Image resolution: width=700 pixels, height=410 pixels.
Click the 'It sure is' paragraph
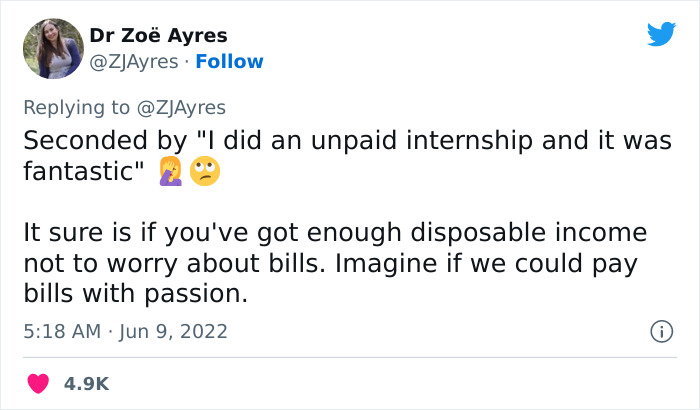[x=335, y=264]
